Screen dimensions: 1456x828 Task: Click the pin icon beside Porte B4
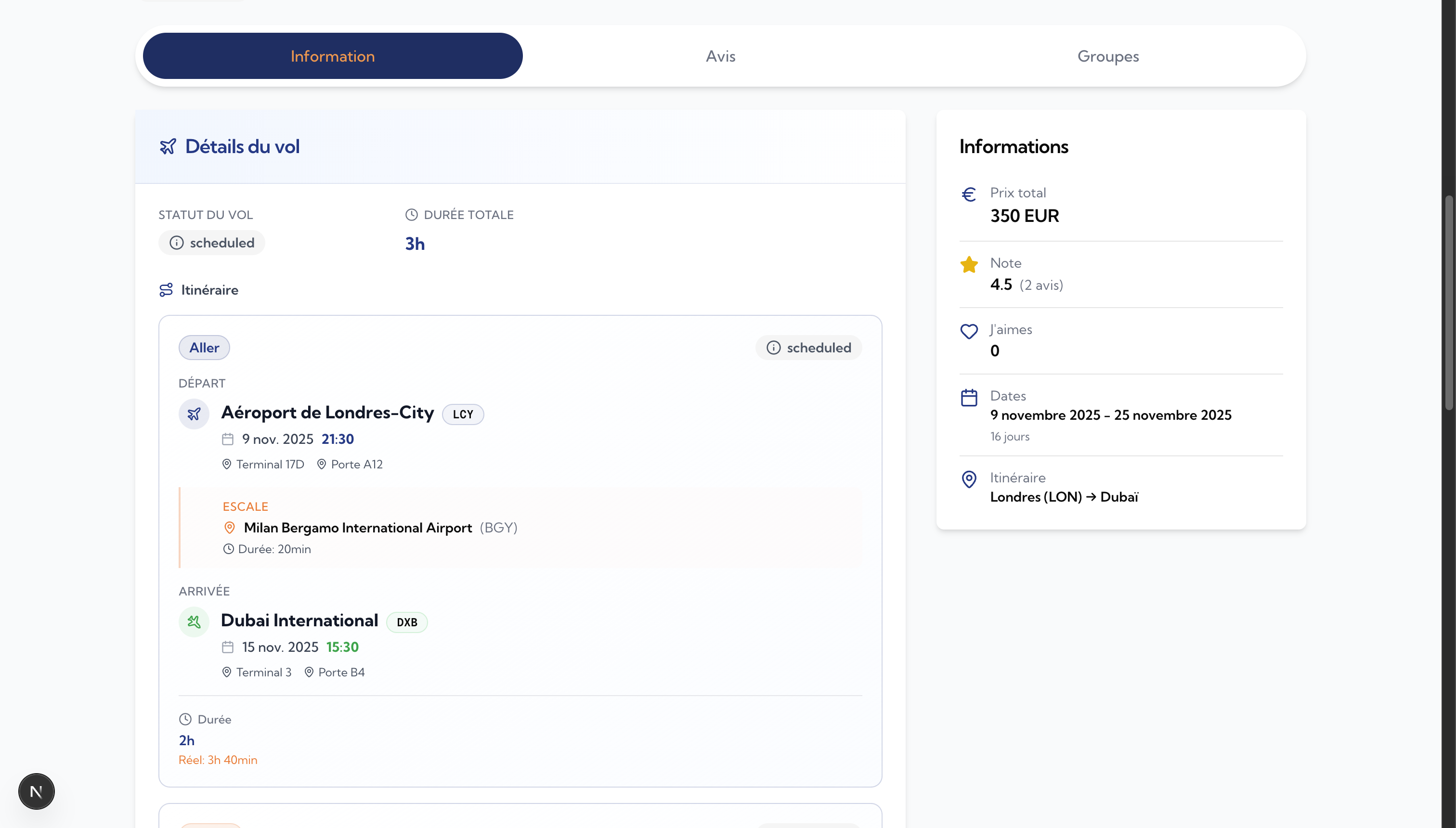(309, 672)
